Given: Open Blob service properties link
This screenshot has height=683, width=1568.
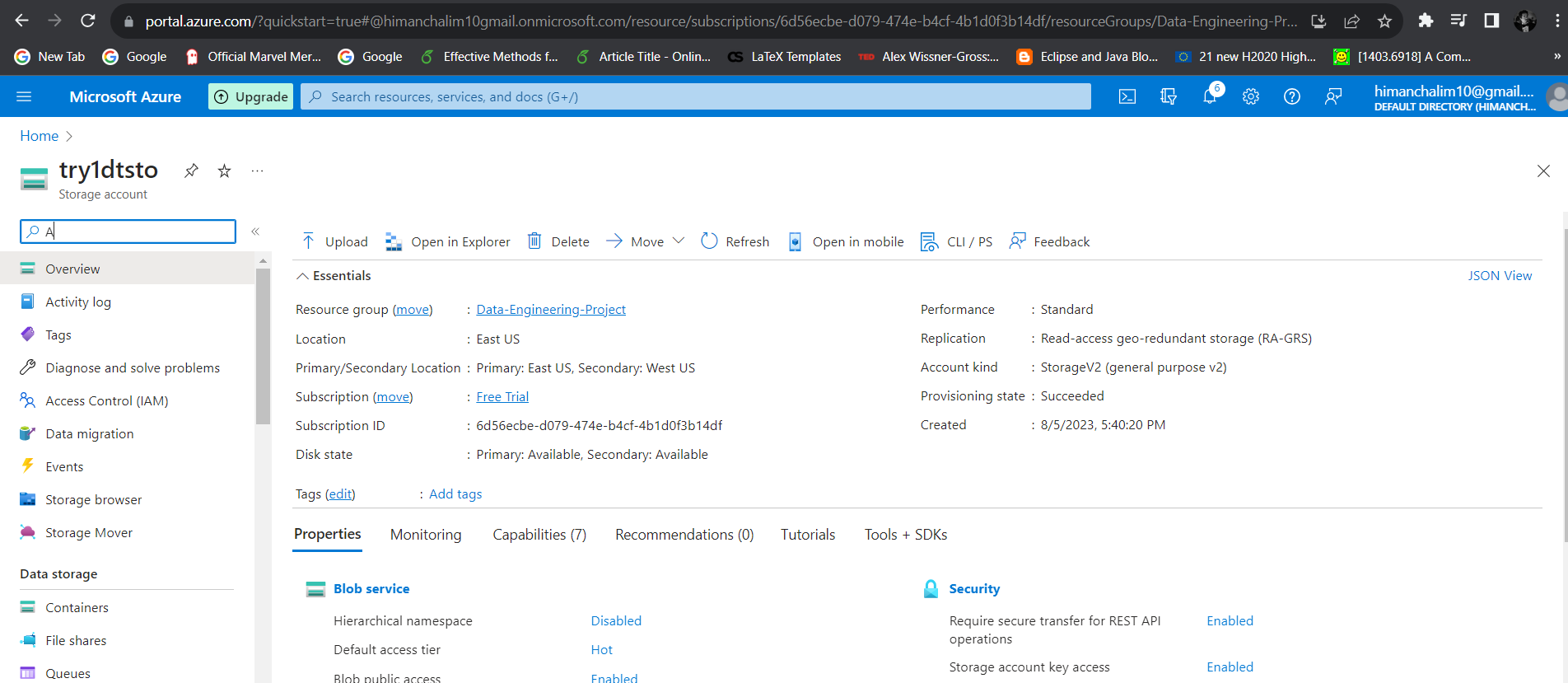Looking at the screenshot, I should [371, 589].
